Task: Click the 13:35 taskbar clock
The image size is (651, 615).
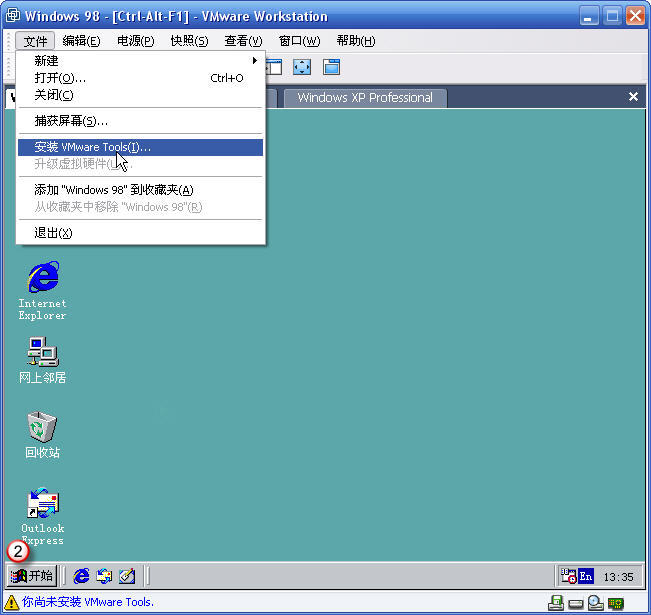Action: click(x=618, y=577)
